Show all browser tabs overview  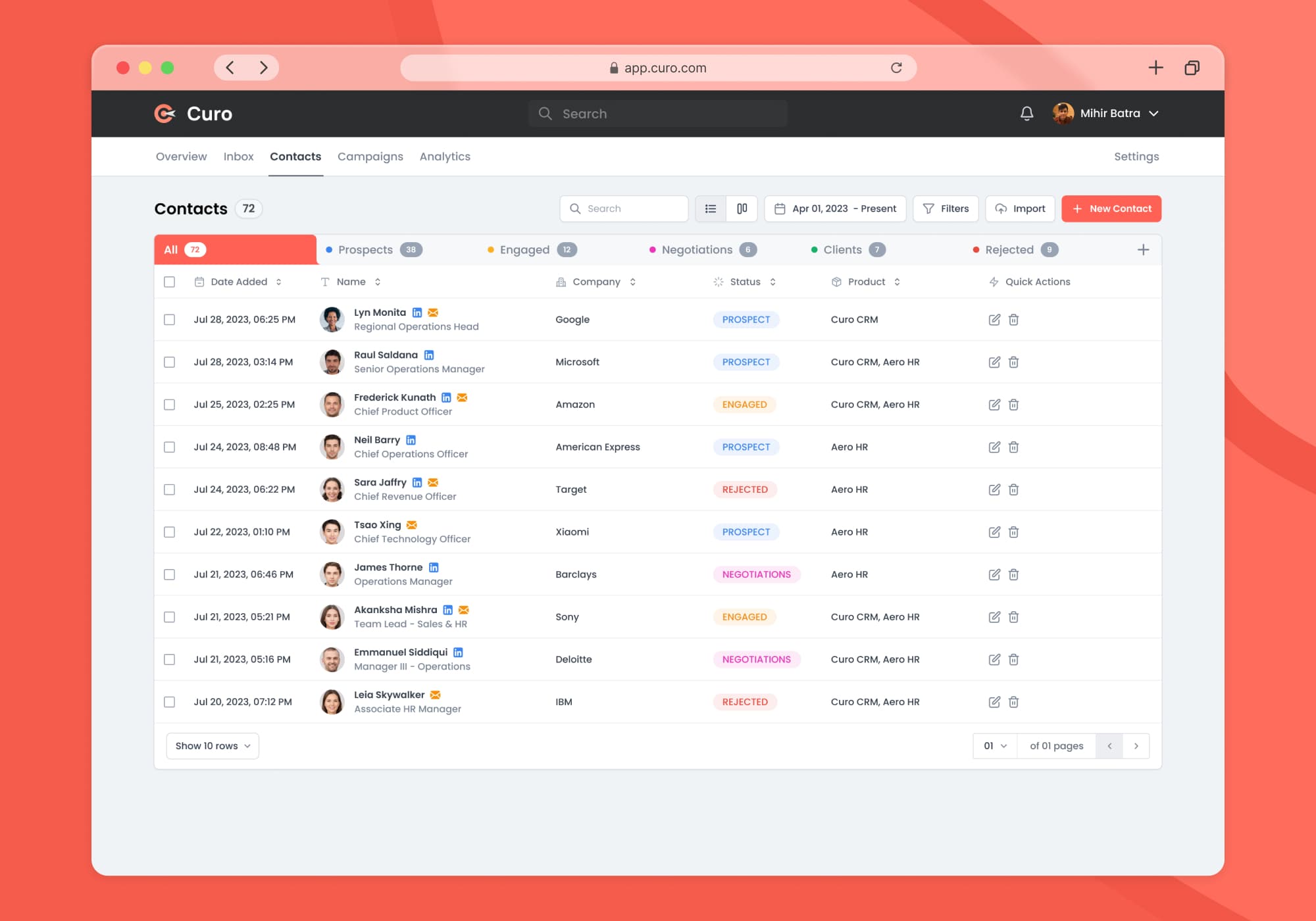pyautogui.click(x=1192, y=67)
